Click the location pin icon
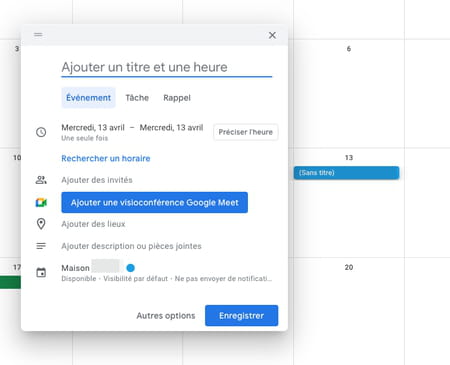The width and height of the screenshot is (450, 365). click(x=41, y=224)
